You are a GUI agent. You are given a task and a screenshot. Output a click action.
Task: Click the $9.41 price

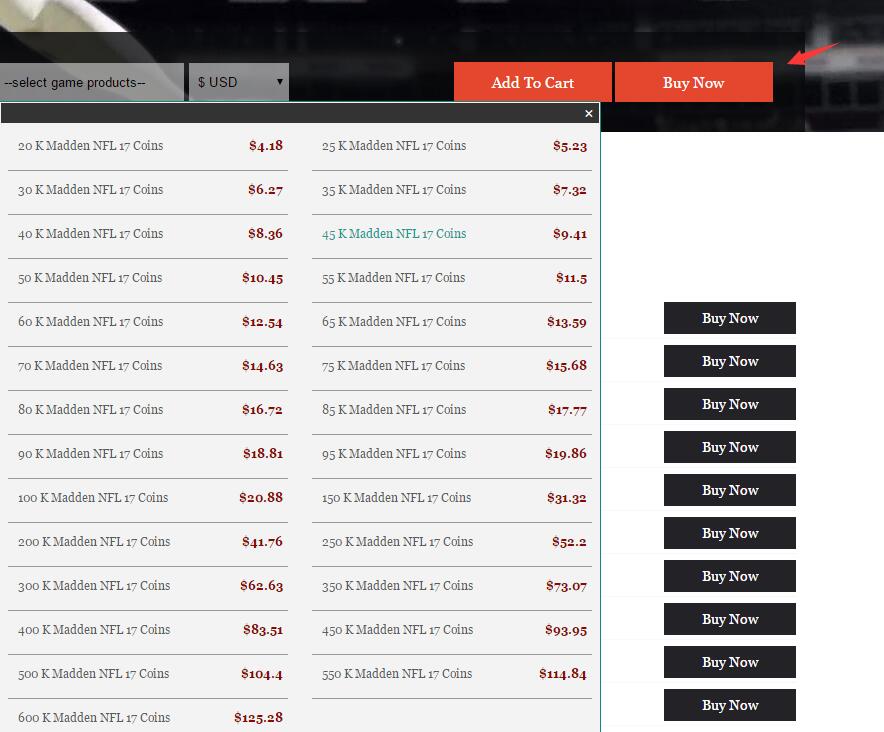570,234
